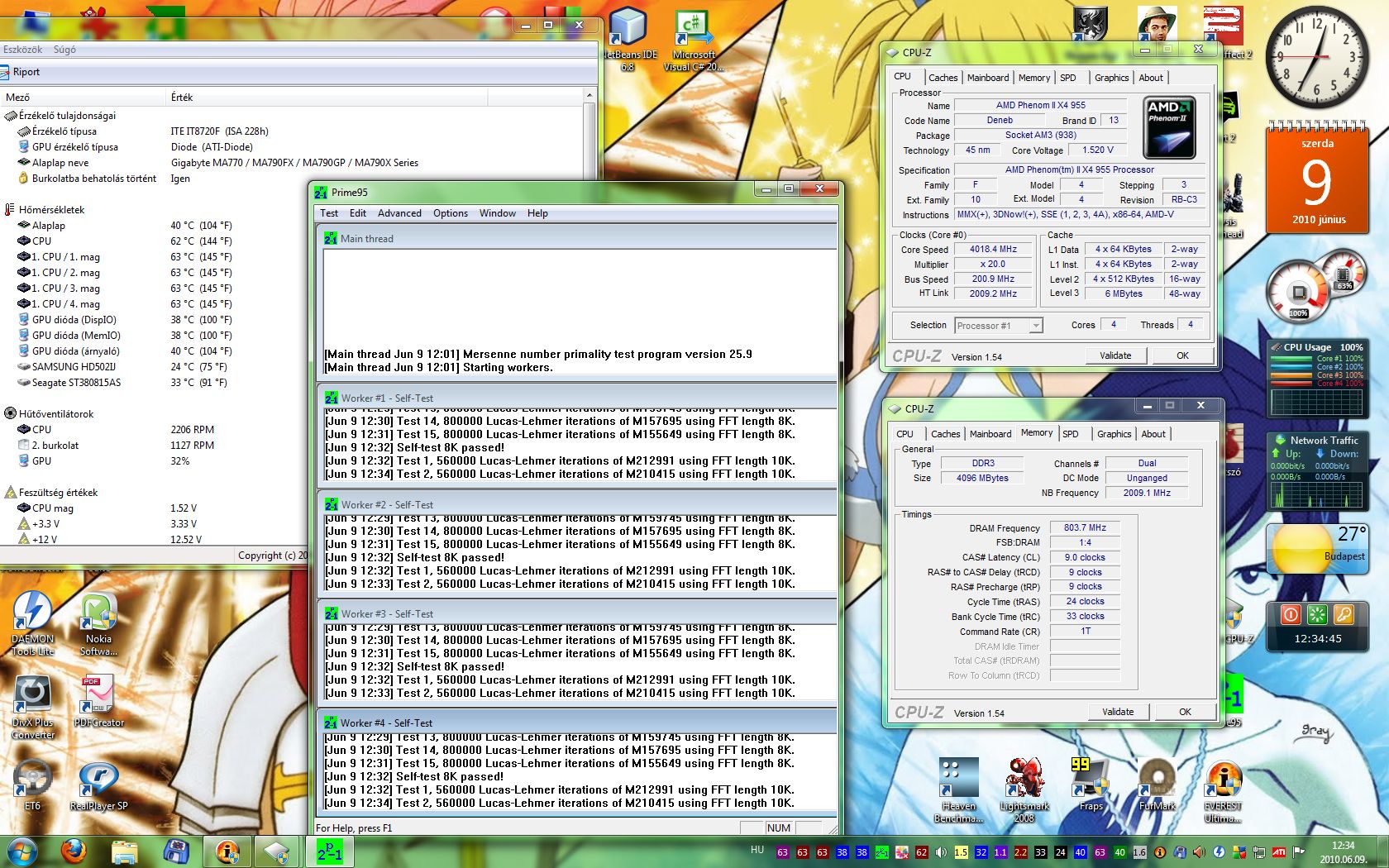This screenshot has height=868, width=1389.
Task: Open the DAEMON Tools Lite desktop shortcut
Action: point(32,623)
